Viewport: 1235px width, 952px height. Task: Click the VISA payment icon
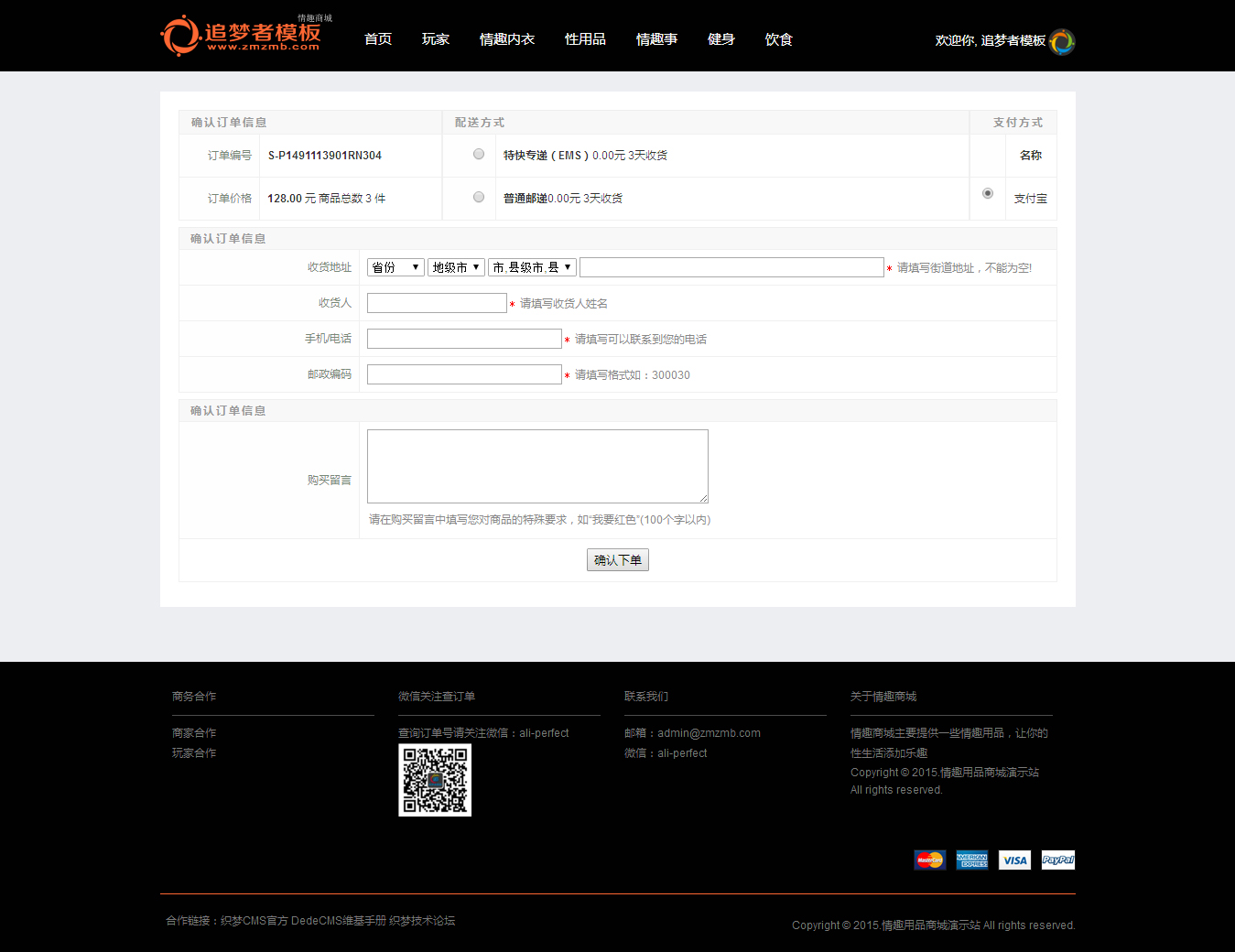point(1014,860)
